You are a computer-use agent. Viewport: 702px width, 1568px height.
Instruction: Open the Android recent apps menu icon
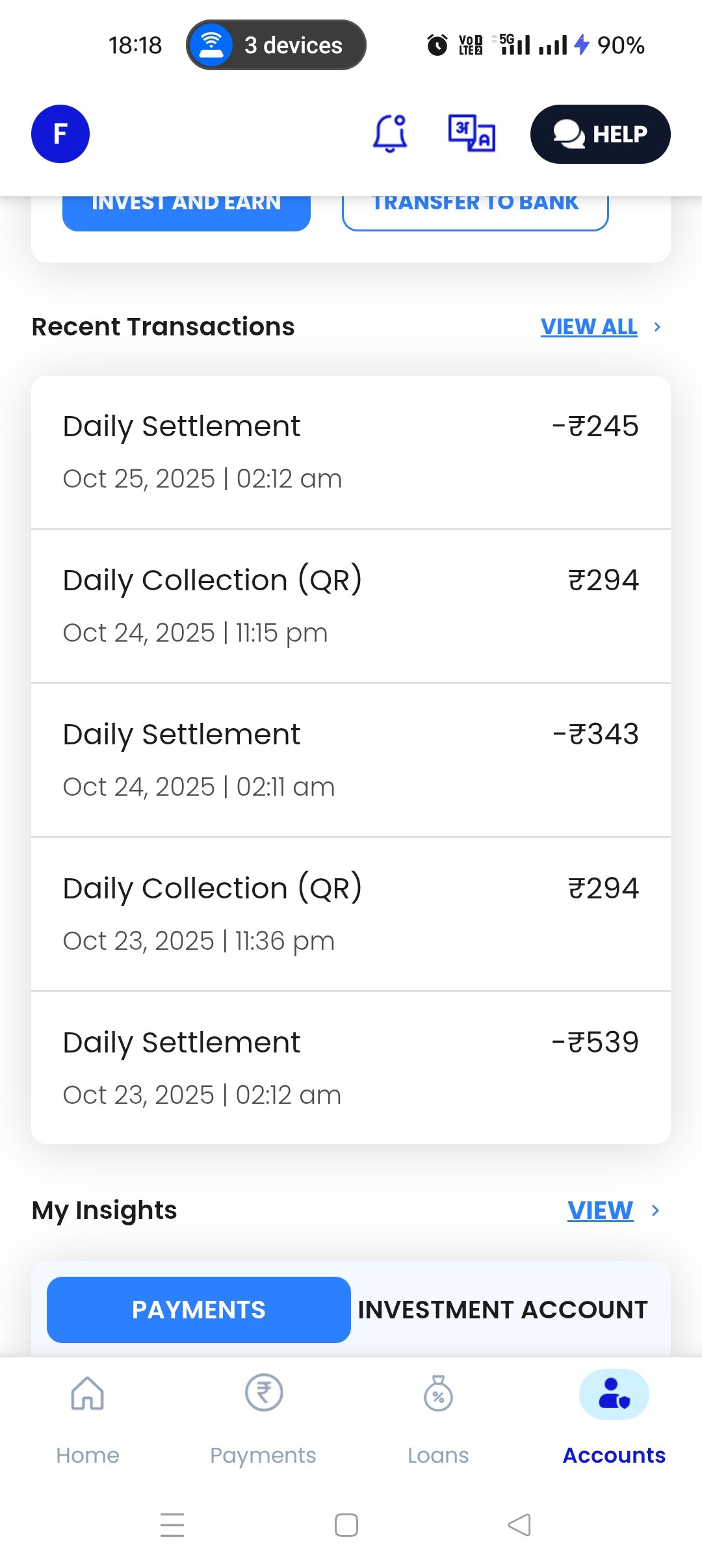(x=172, y=1525)
